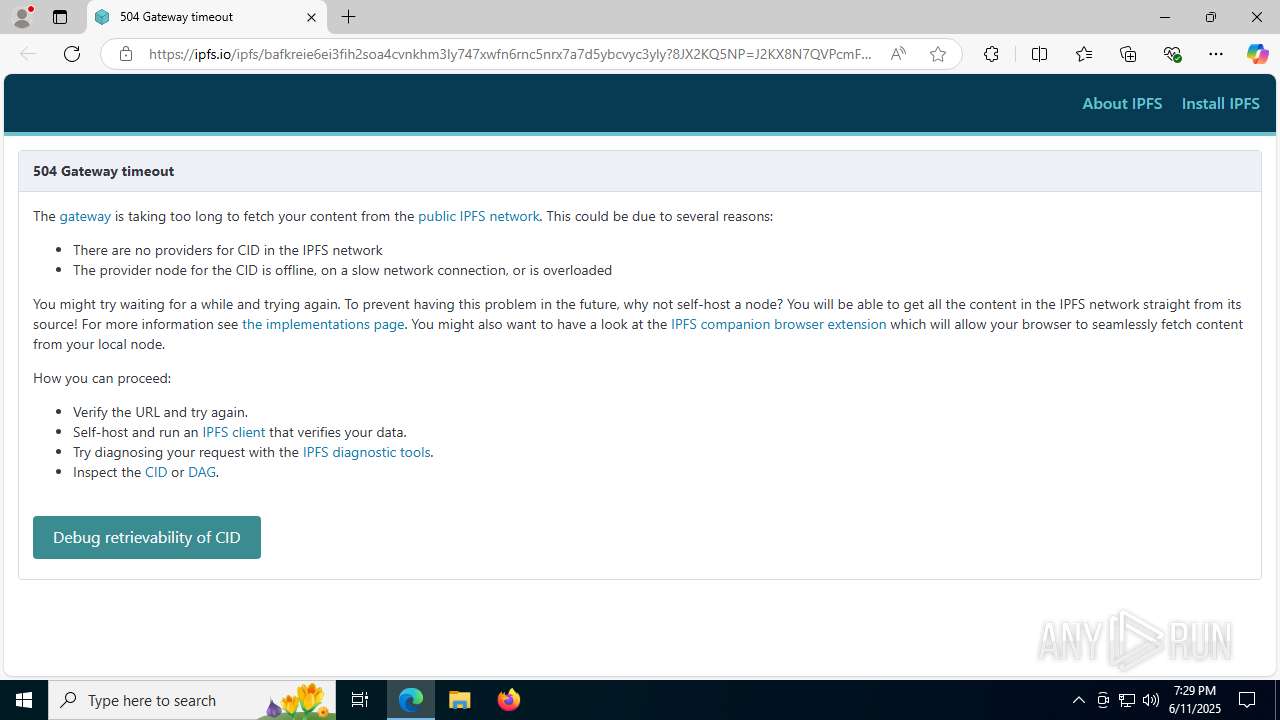The height and width of the screenshot is (720, 1280).
Task: Open Collections icon
Action: point(1128,54)
